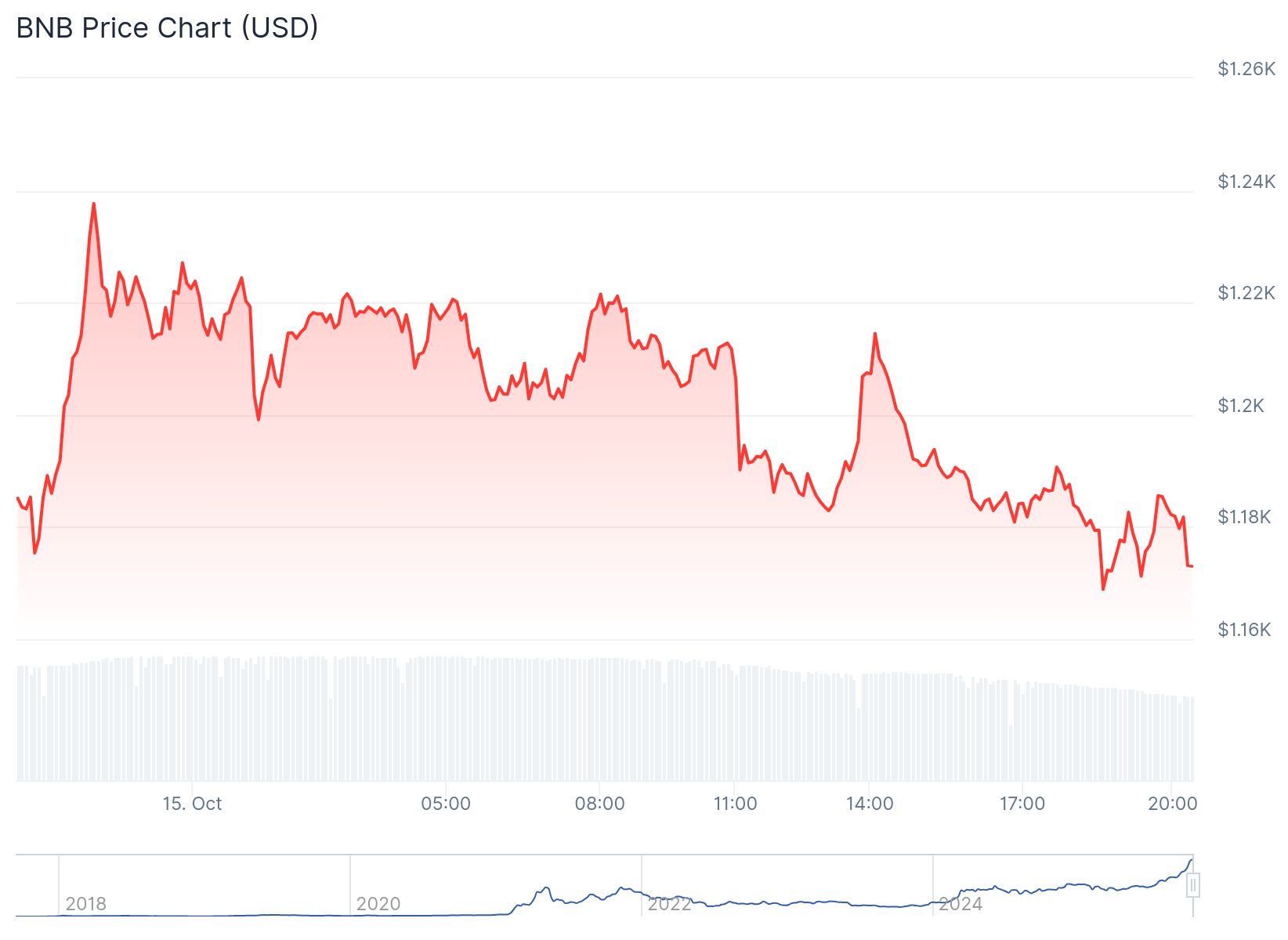Click the highest peak of the red price line
Viewport: 1288px width, 940px height.
(x=94, y=204)
